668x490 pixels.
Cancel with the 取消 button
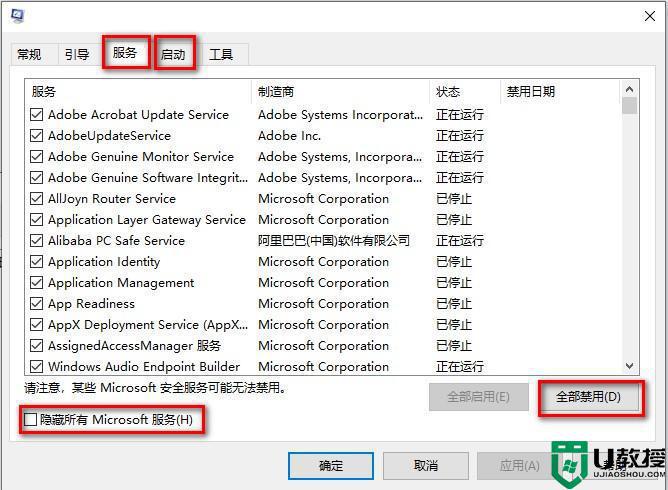pos(426,466)
